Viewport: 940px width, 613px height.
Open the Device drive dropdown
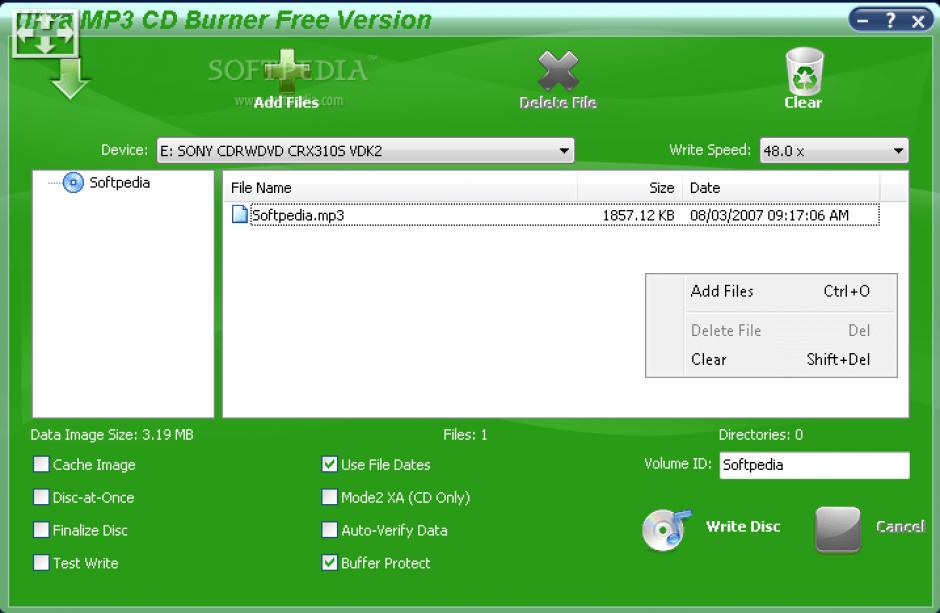point(365,150)
